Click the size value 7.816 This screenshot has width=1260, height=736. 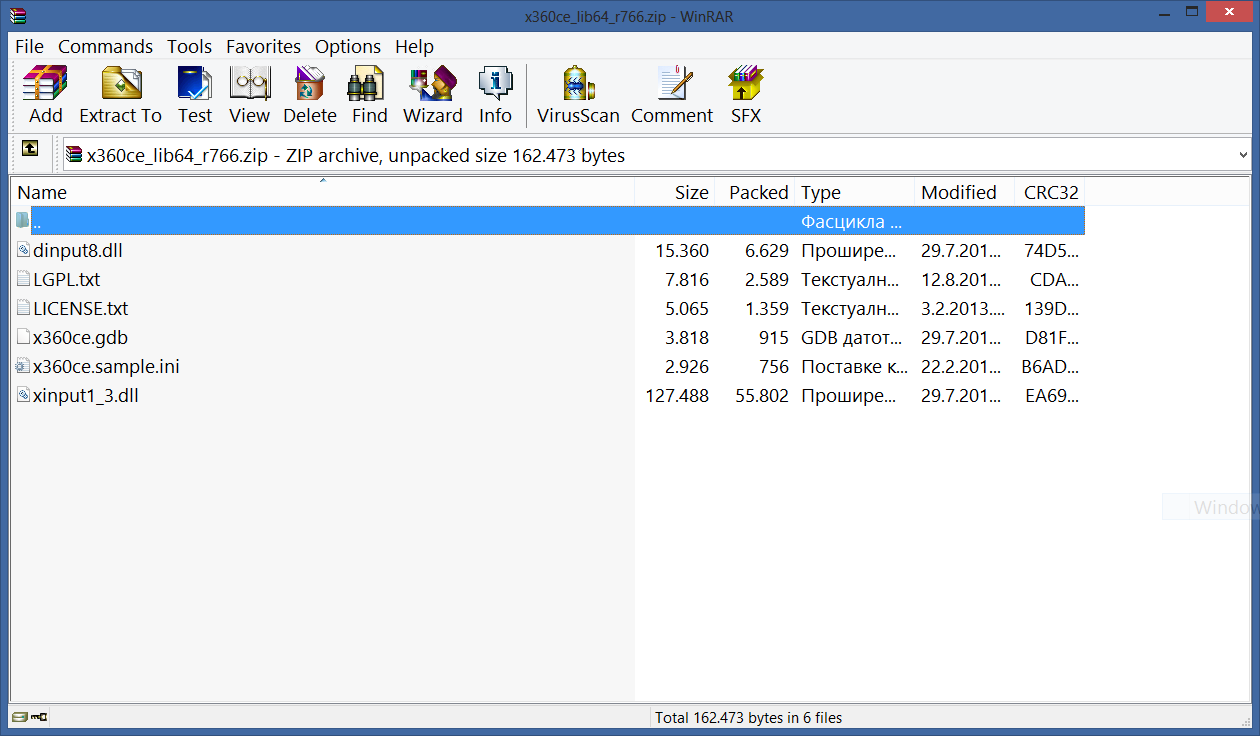pos(687,279)
